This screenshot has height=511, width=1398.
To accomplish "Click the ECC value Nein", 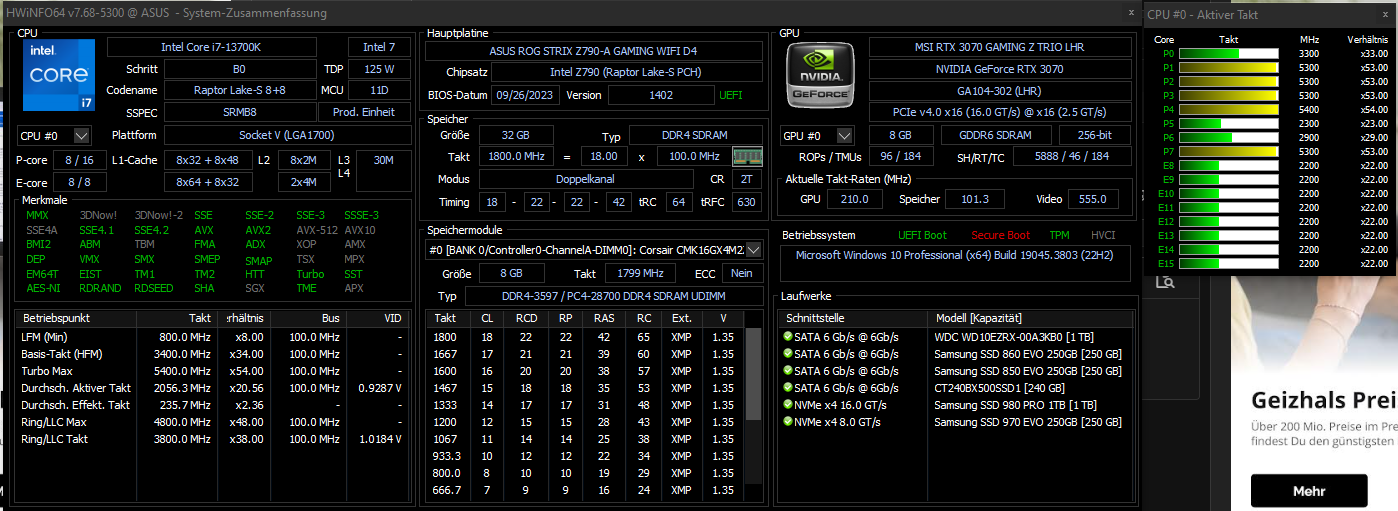I will [x=741, y=273].
